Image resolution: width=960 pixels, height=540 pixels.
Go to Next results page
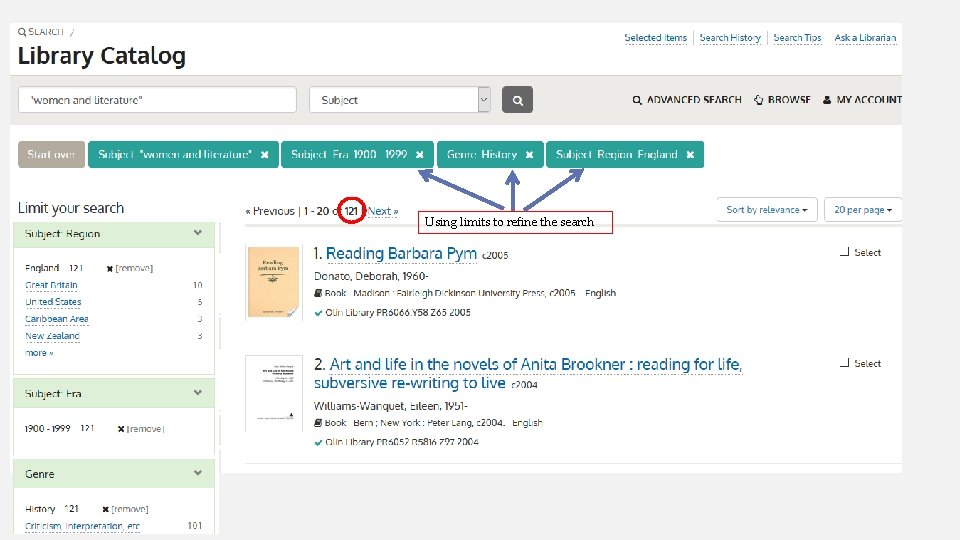pyautogui.click(x=383, y=211)
